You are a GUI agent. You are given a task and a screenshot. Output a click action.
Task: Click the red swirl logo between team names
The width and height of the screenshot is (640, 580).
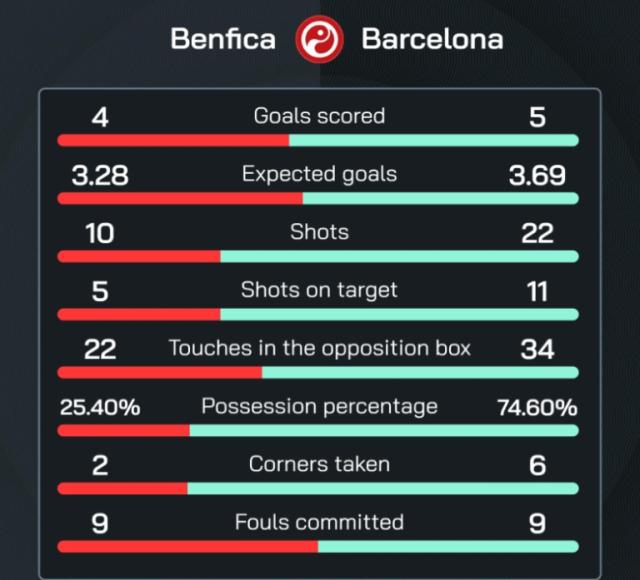pos(319,40)
